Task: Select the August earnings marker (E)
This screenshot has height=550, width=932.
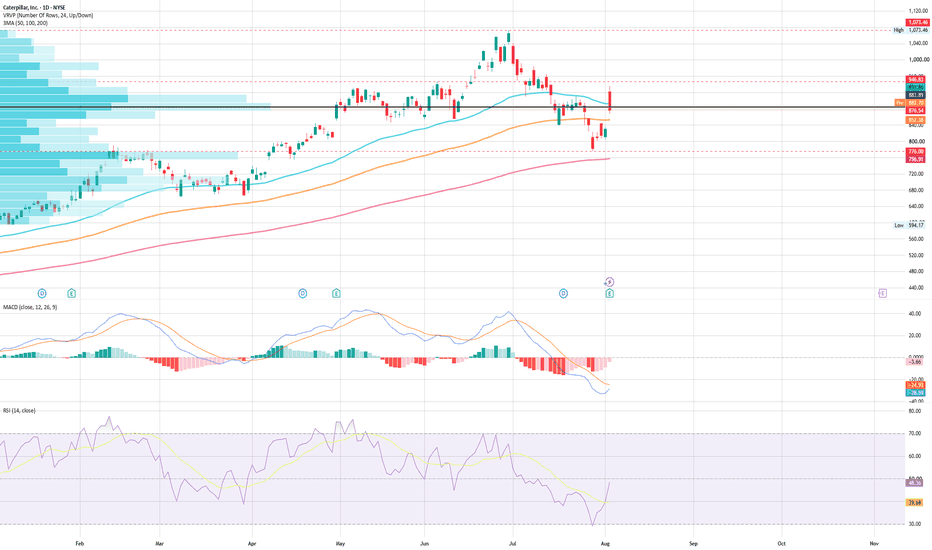Action: [x=609, y=293]
